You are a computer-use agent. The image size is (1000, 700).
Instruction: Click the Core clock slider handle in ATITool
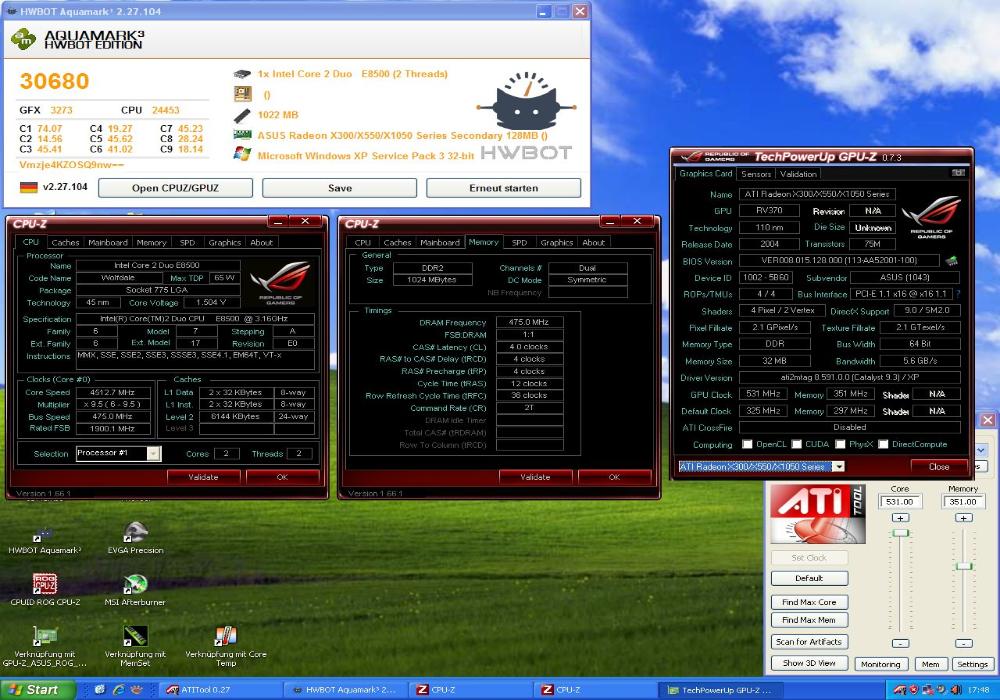(900, 532)
